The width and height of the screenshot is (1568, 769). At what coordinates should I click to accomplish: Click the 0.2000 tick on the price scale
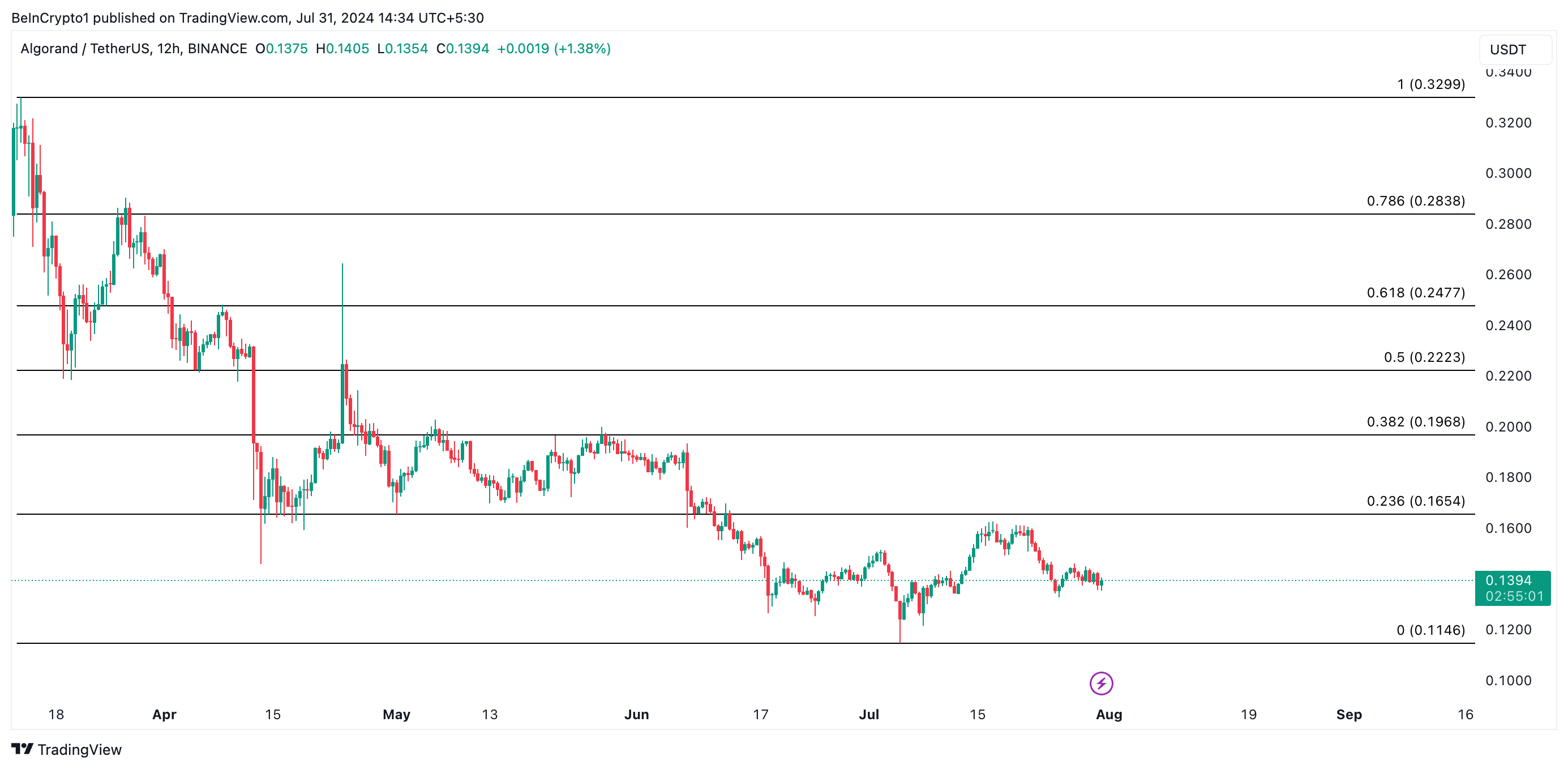click(1508, 427)
